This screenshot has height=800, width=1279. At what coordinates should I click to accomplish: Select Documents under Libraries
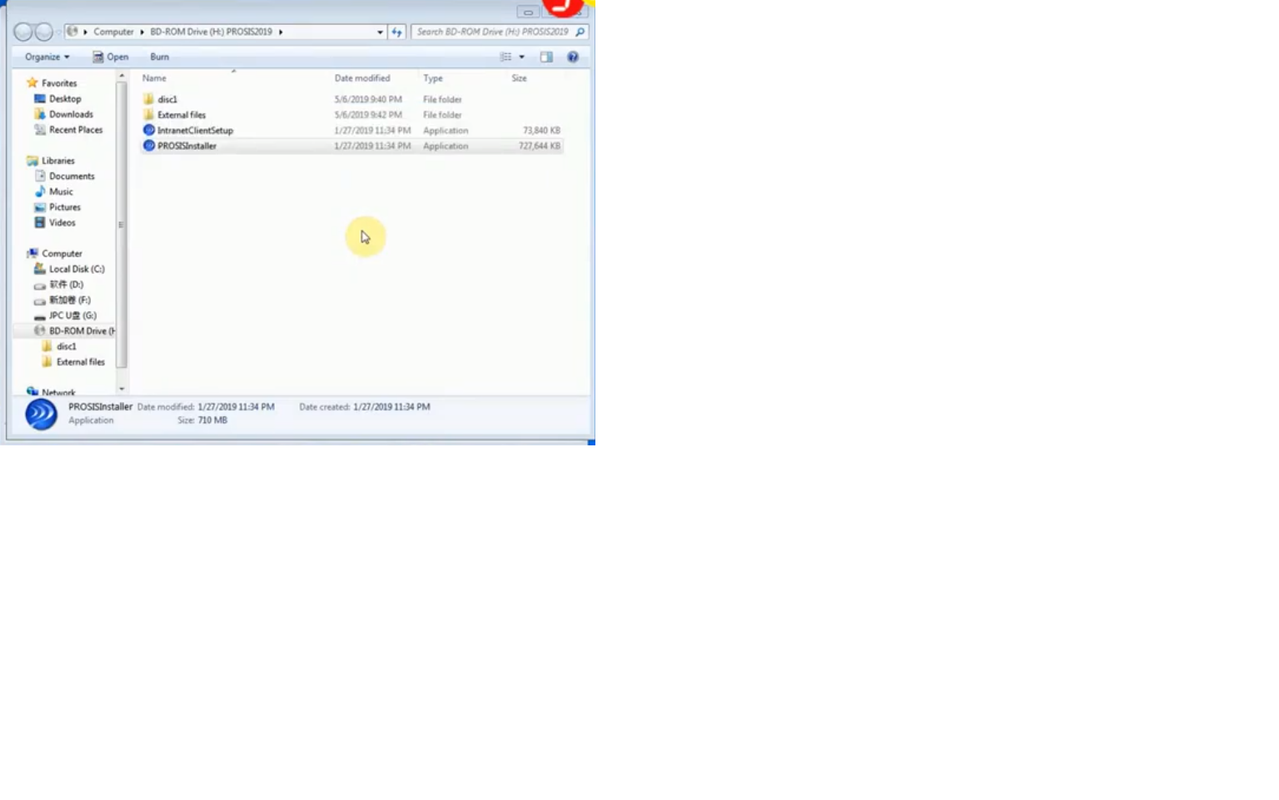pyautogui.click(x=72, y=176)
